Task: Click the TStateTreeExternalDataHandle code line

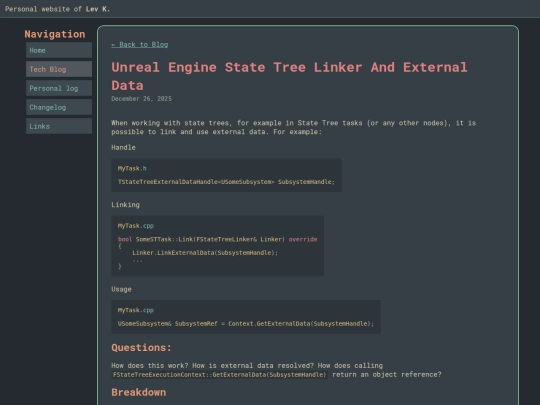Action: click(226, 182)
